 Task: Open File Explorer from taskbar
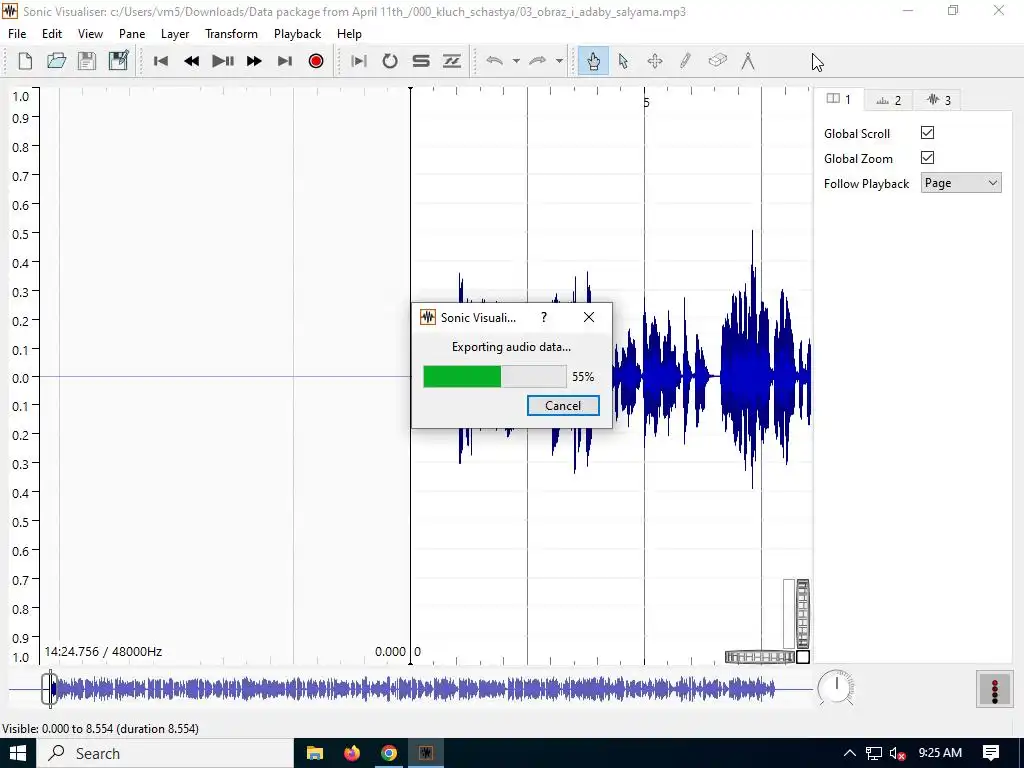tap(315, 753)
